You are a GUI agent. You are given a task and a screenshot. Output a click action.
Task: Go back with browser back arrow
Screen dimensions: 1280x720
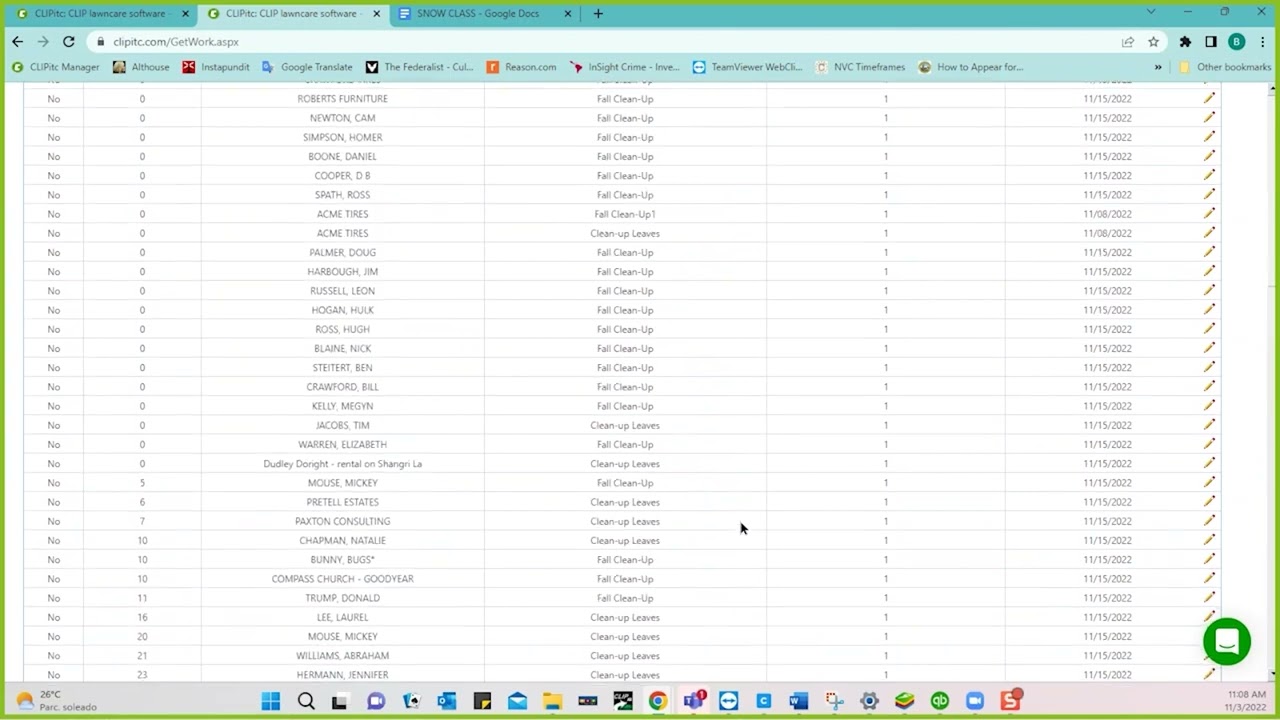pyautogui.click(x=17, y=41)
